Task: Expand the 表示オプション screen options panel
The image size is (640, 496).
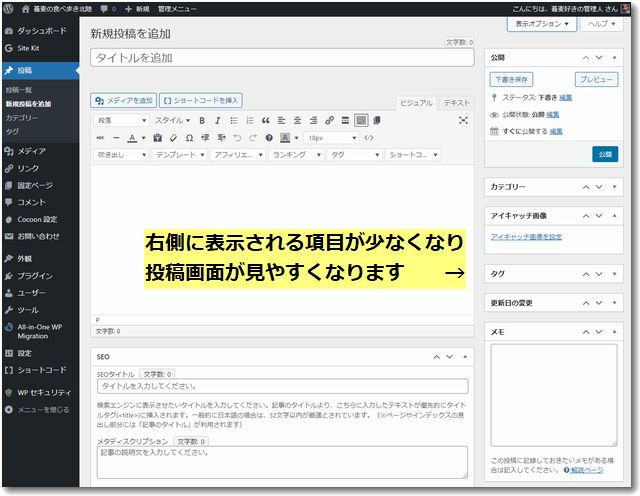Action: 545,22
